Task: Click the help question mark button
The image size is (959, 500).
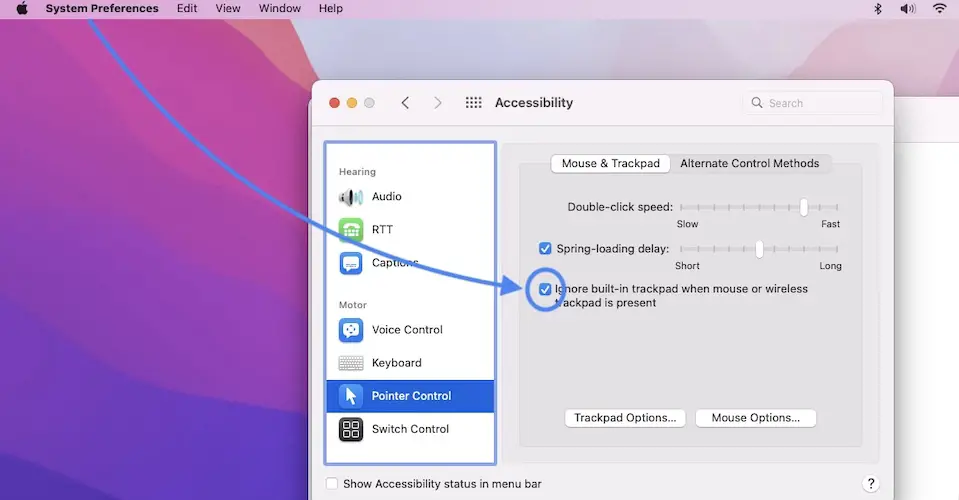Action: tap(870, 484)
